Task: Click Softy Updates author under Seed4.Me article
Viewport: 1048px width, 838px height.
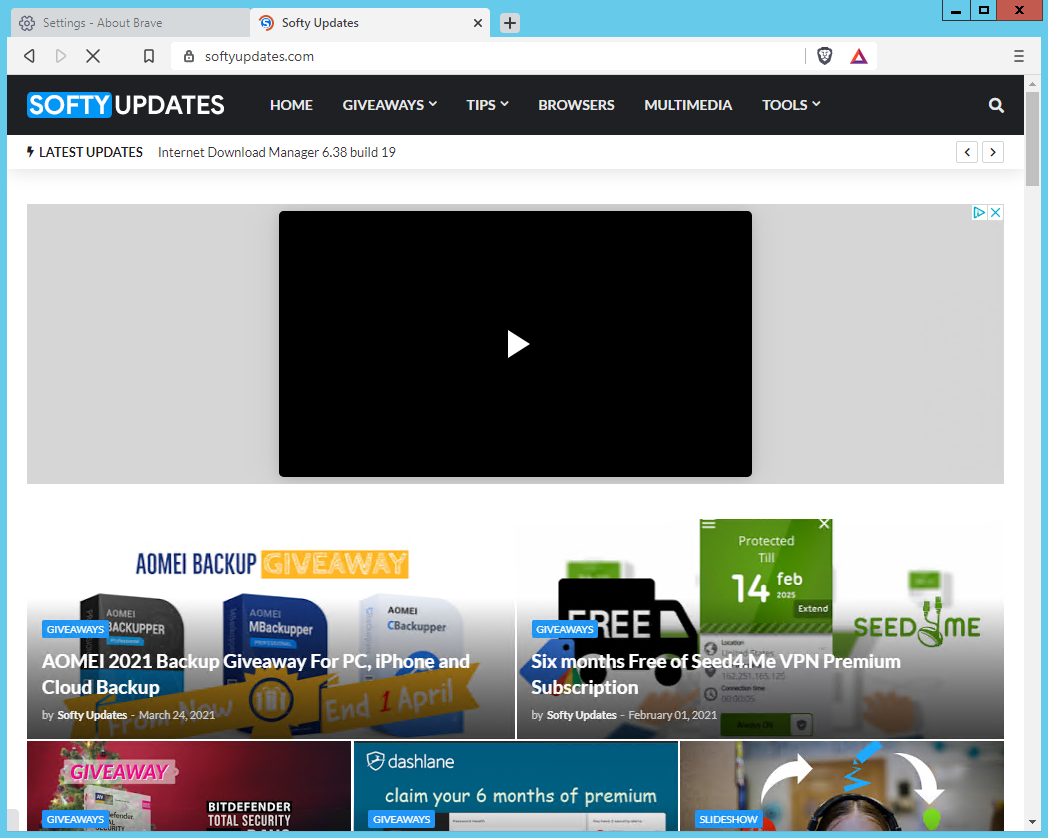Action: click(x=581, y=715)
